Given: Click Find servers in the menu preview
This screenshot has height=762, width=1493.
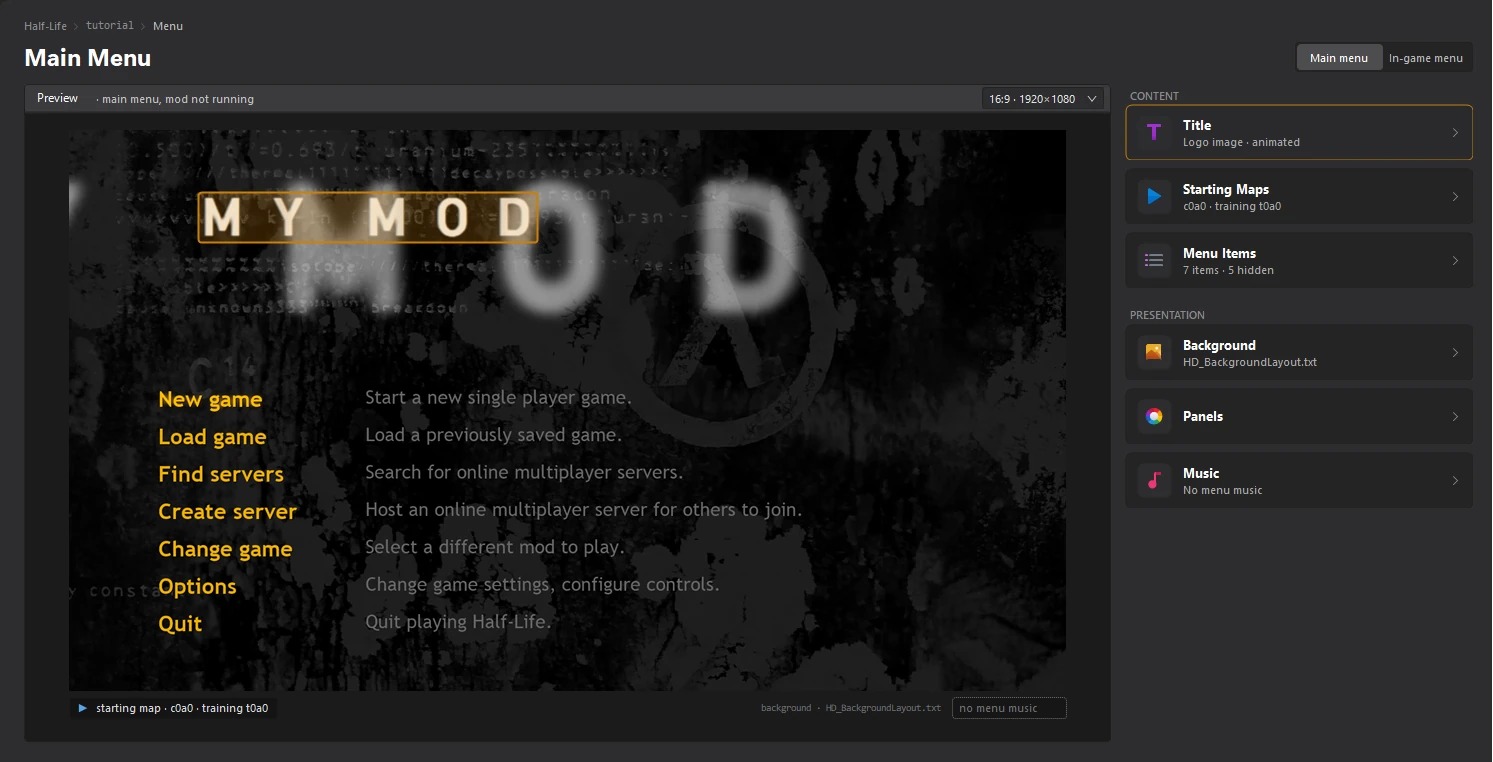Looking at the screenshot, I should click(x=221, y=474).
